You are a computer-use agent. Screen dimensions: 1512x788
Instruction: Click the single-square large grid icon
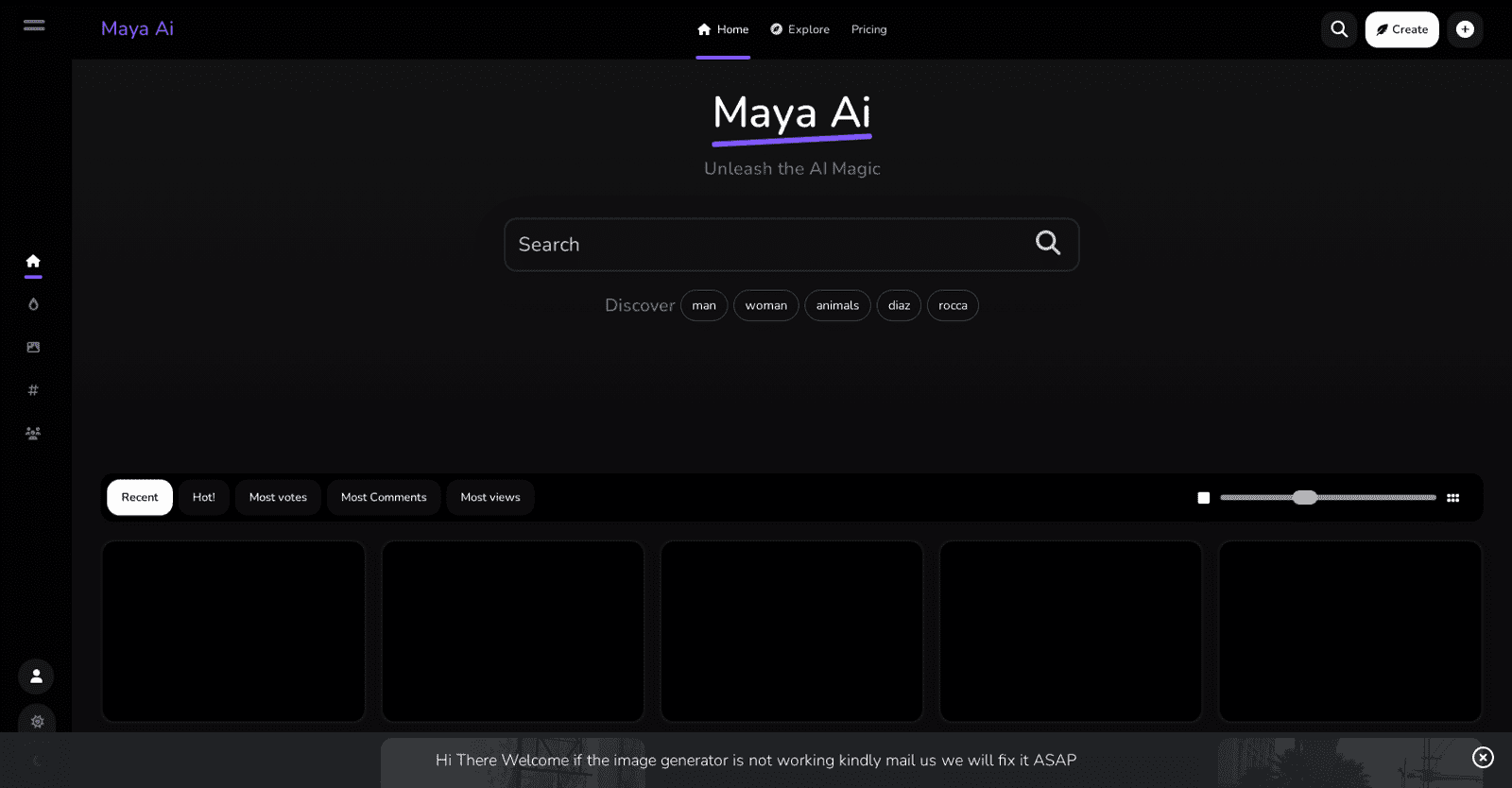coord(1204,498)
